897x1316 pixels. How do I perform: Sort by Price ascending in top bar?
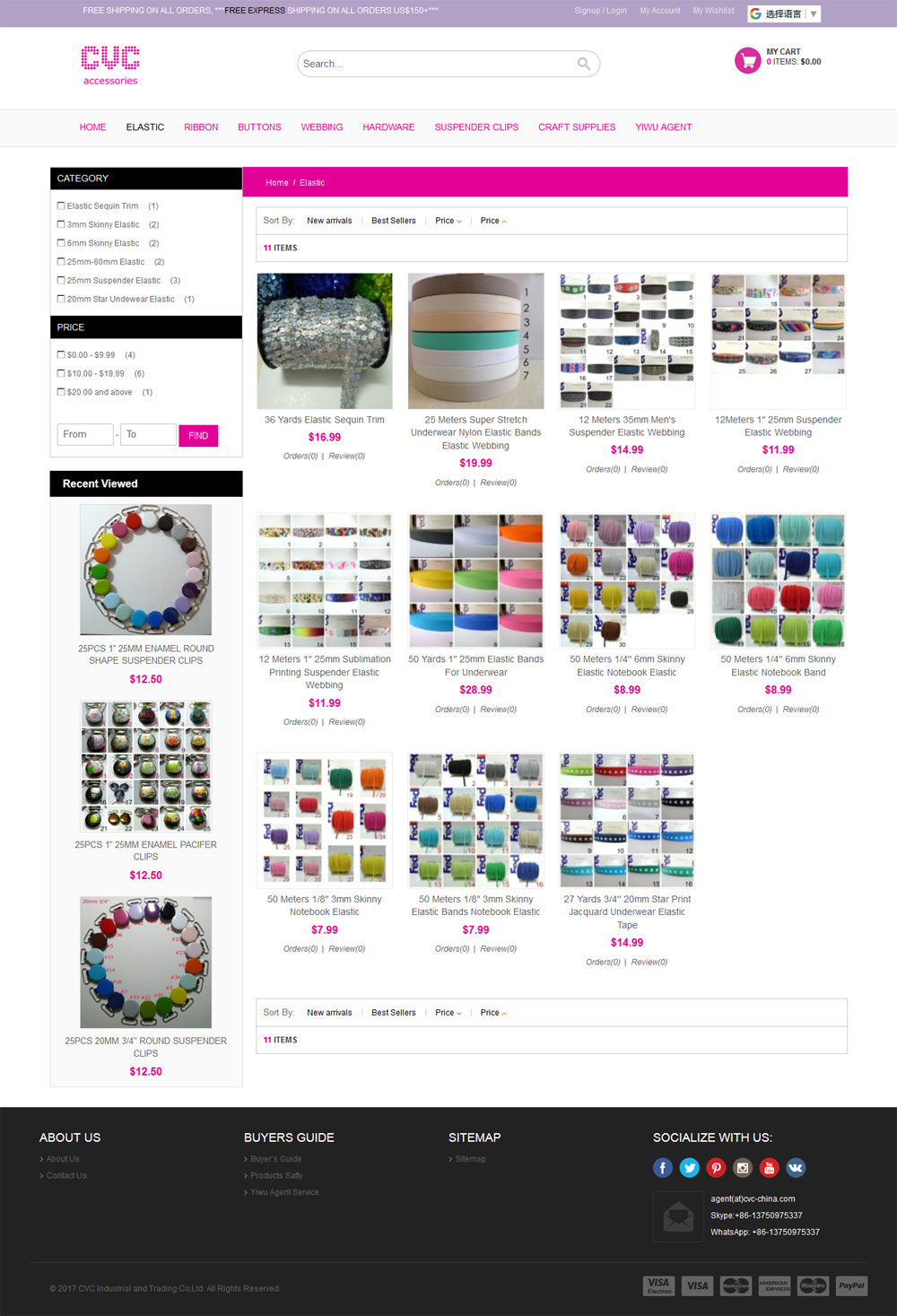pos(493,221)
